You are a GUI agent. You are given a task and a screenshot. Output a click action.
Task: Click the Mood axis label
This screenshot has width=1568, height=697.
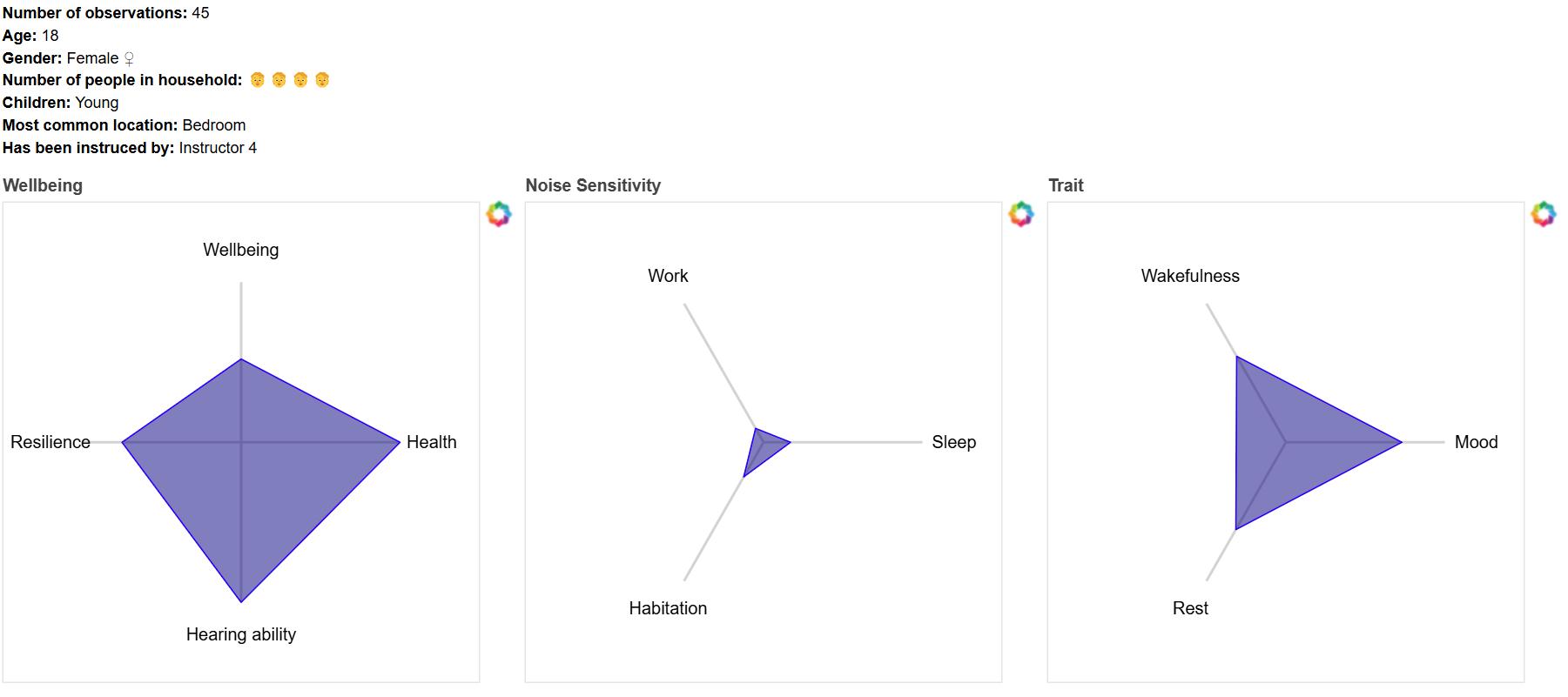1476,442
